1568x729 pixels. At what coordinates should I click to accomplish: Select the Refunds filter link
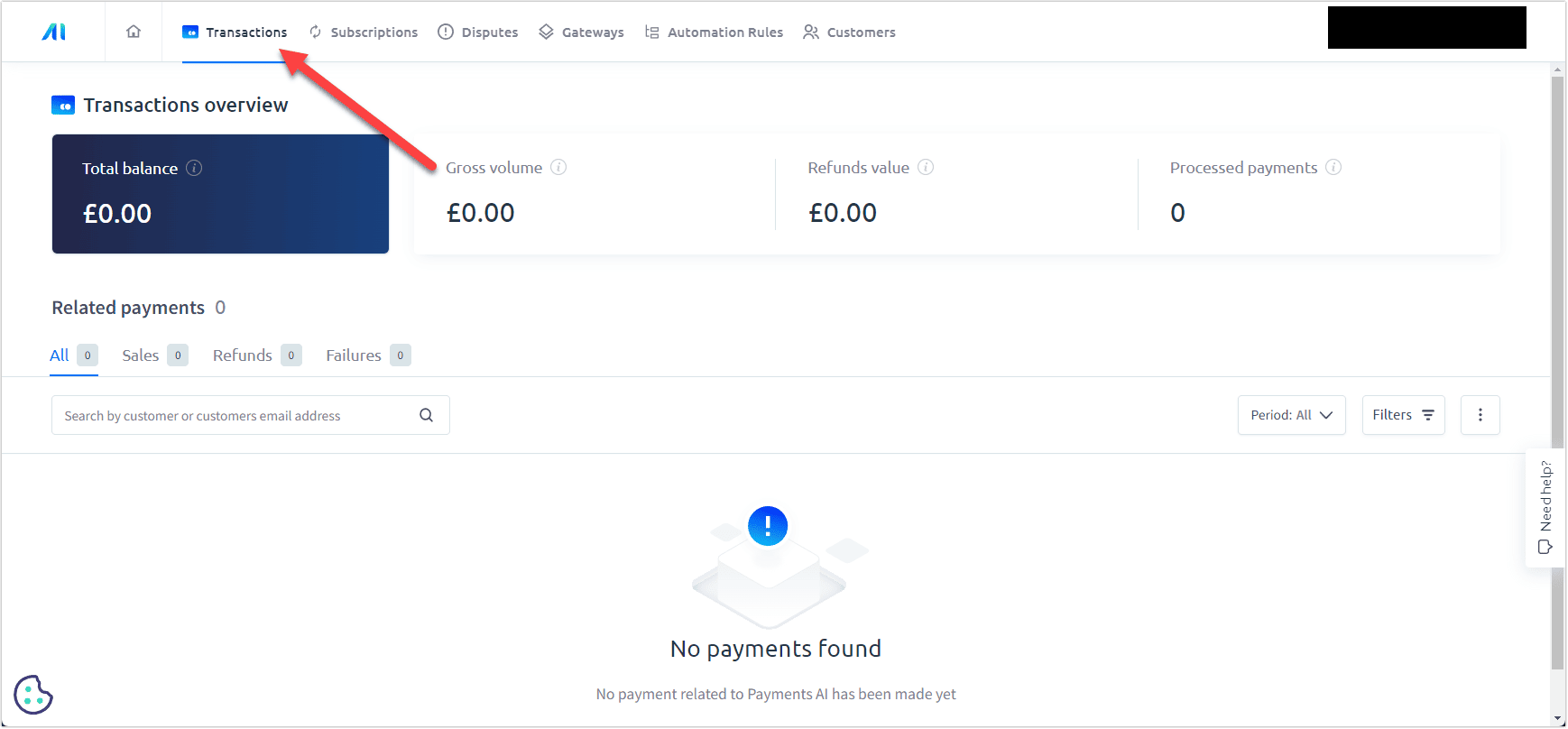click(242, 355)
